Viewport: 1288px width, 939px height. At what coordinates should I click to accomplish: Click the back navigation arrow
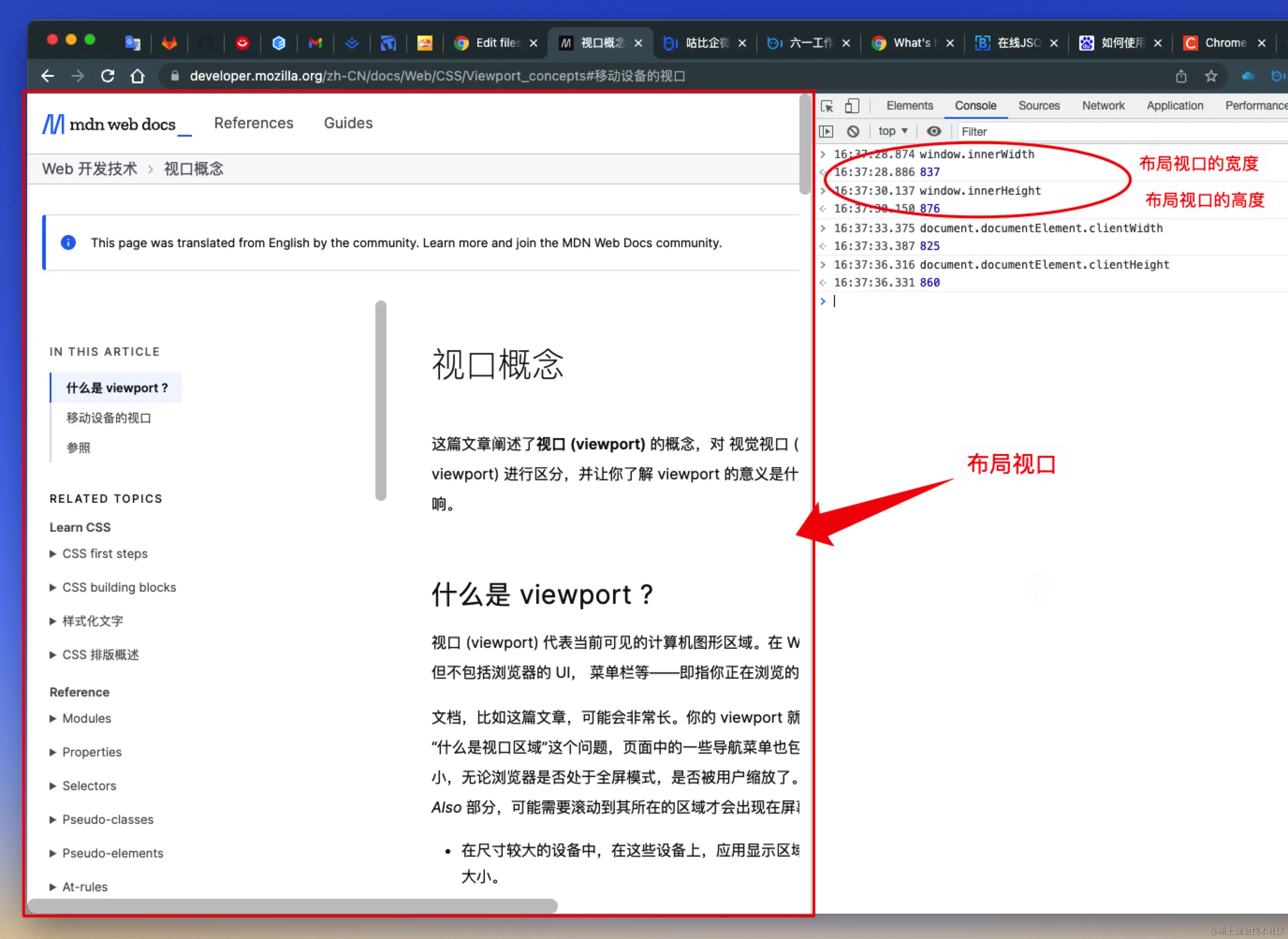point(47,76)
